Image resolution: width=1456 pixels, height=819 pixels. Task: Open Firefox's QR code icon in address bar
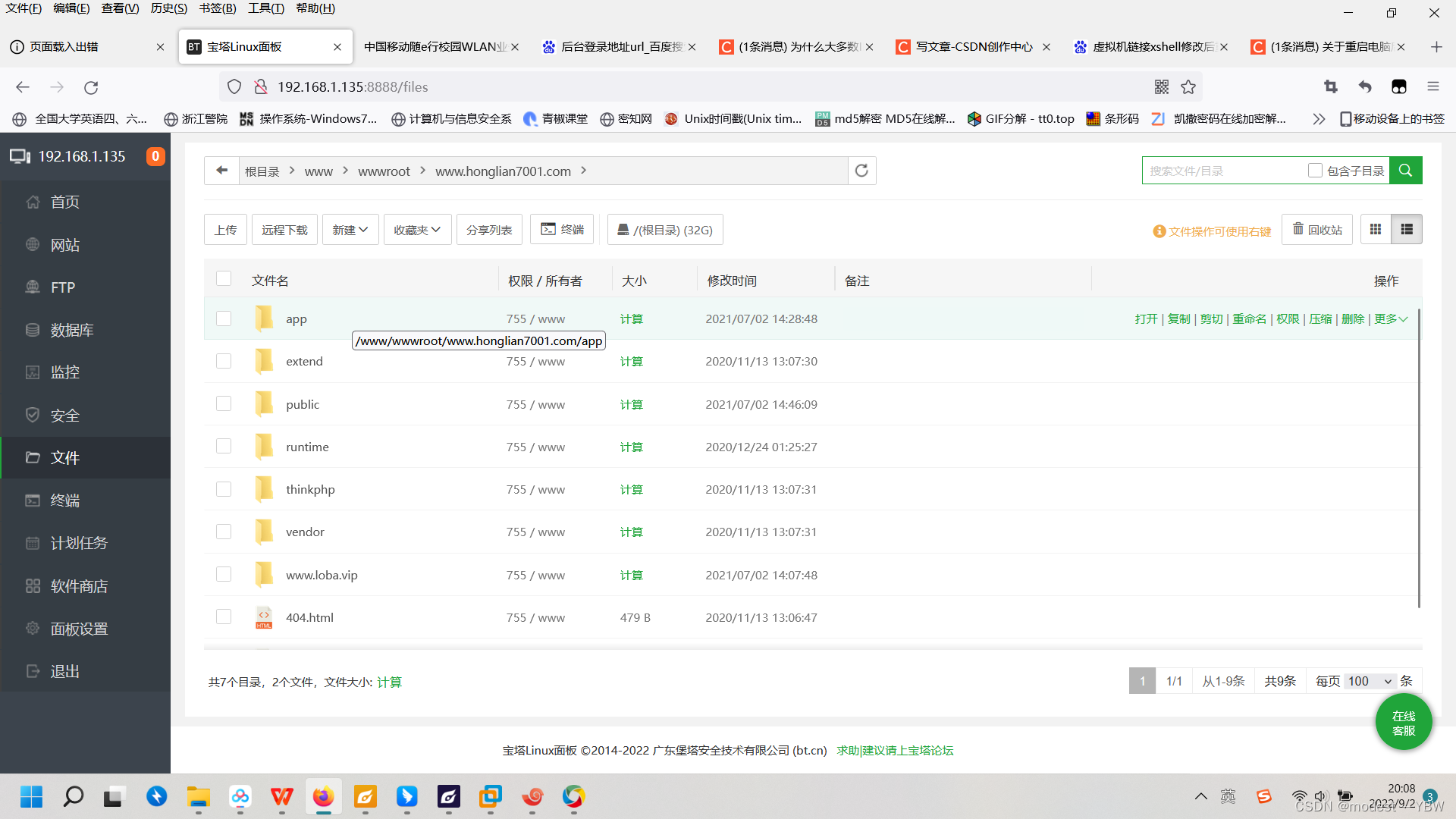[1161, 87]
